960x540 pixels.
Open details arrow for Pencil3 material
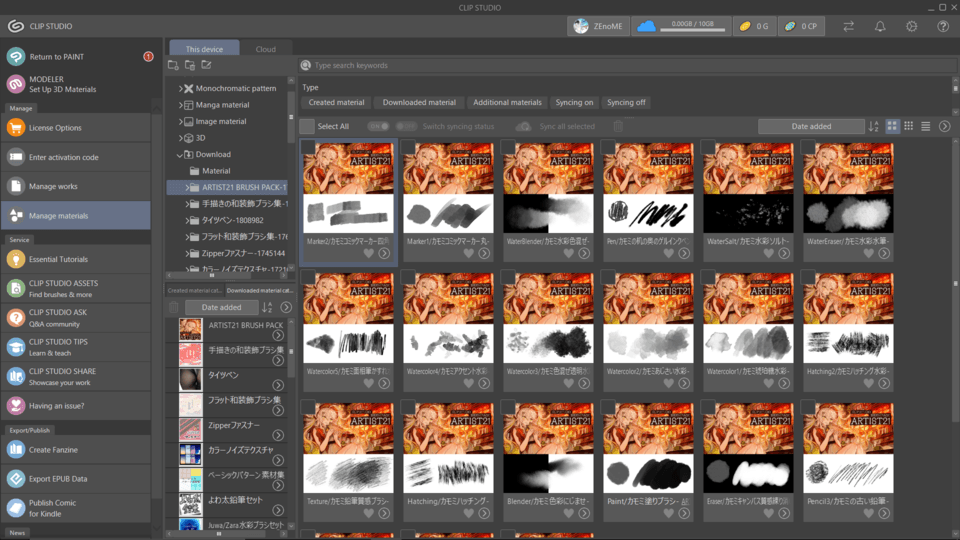884,513
